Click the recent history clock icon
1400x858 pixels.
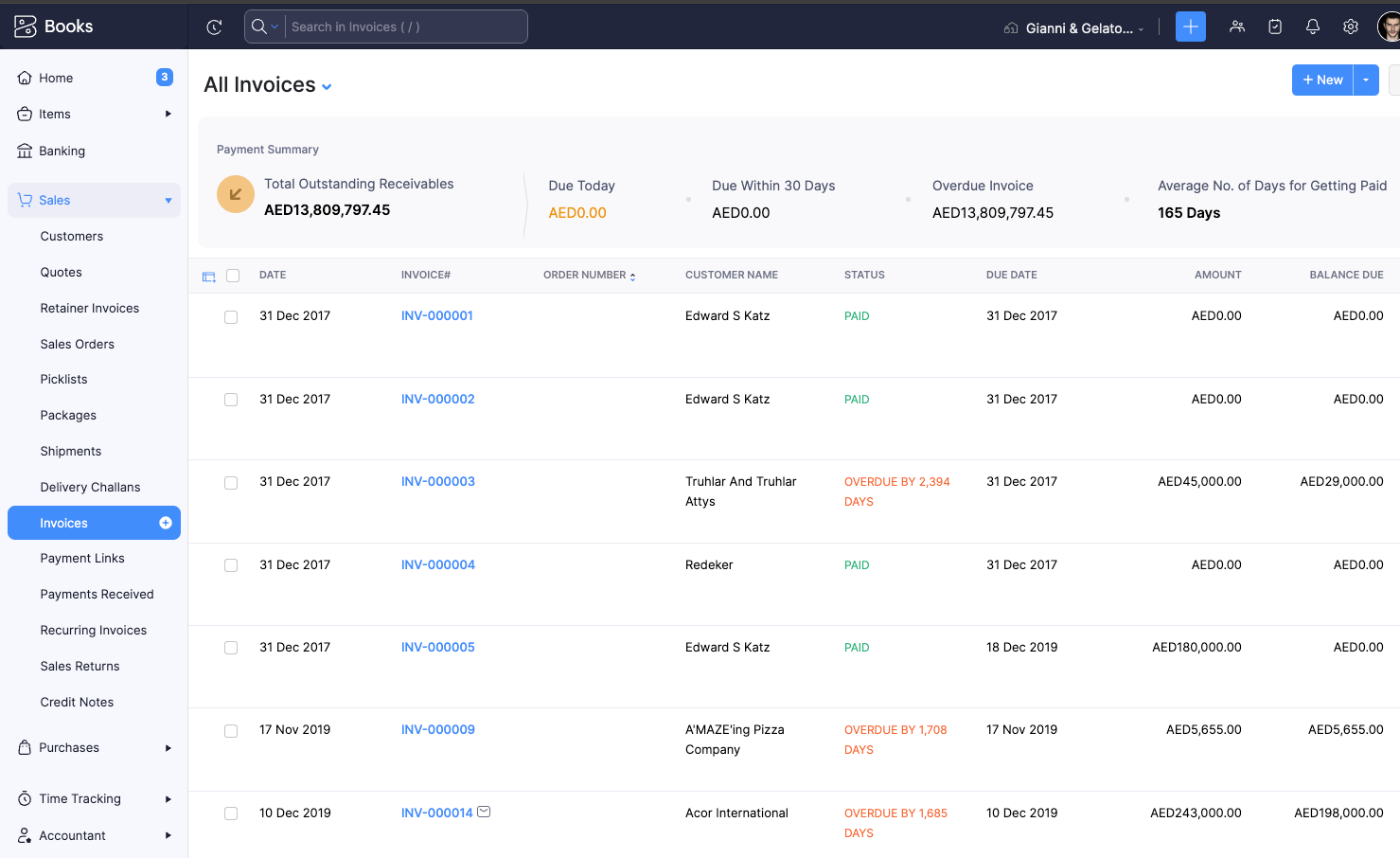tap(214, 27)
